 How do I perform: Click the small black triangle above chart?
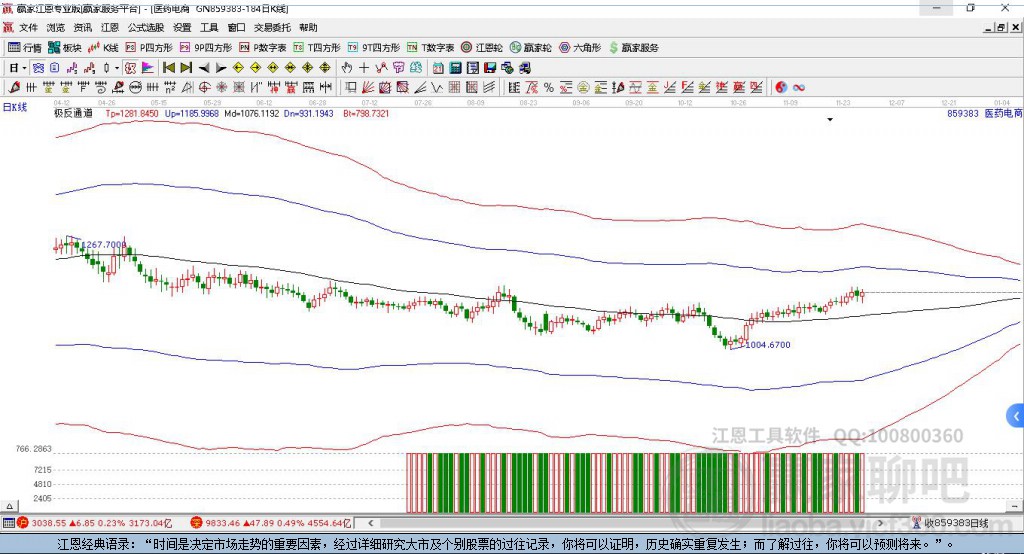click(830, 120)
